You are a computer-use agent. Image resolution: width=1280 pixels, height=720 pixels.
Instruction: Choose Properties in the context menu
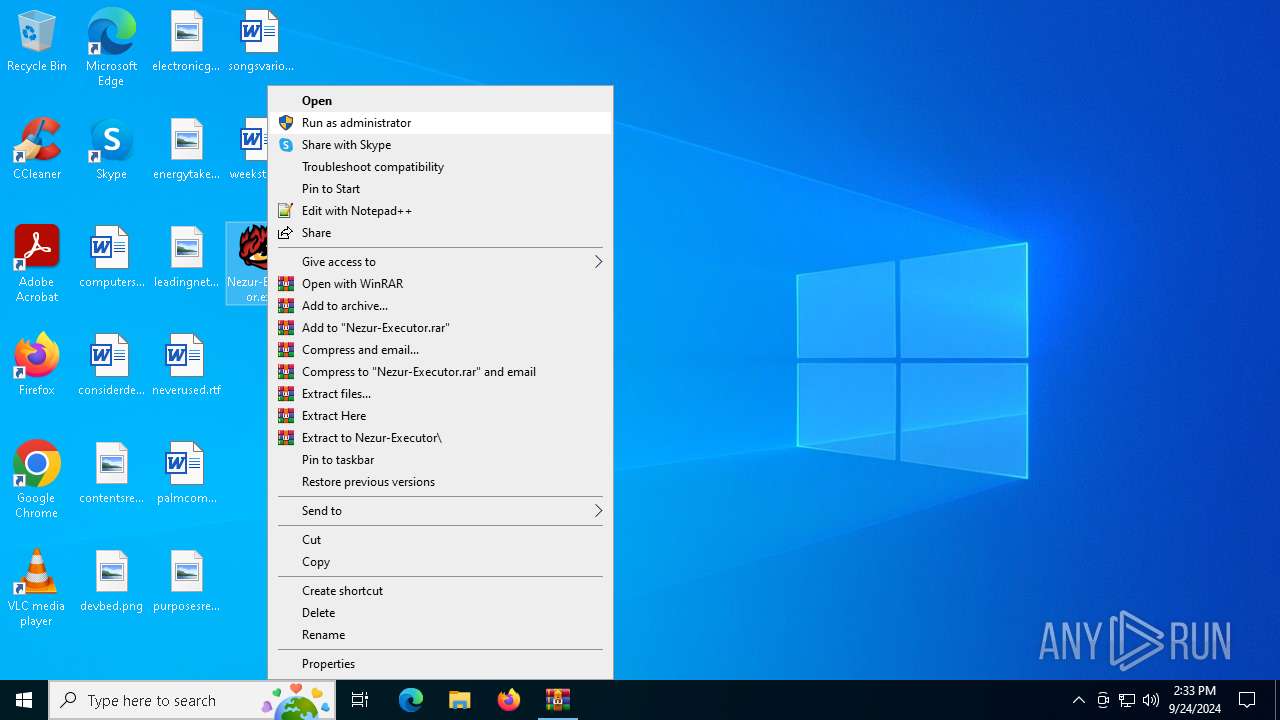point(440,664)
